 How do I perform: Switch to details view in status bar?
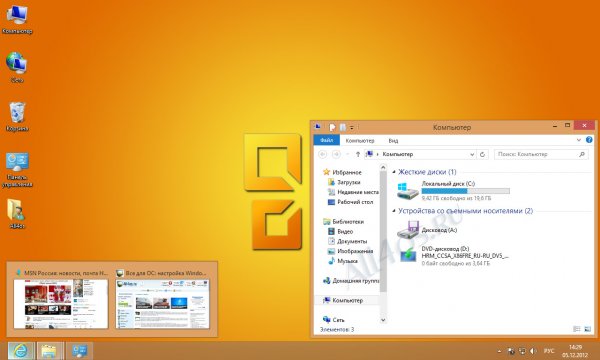(577, 329)
